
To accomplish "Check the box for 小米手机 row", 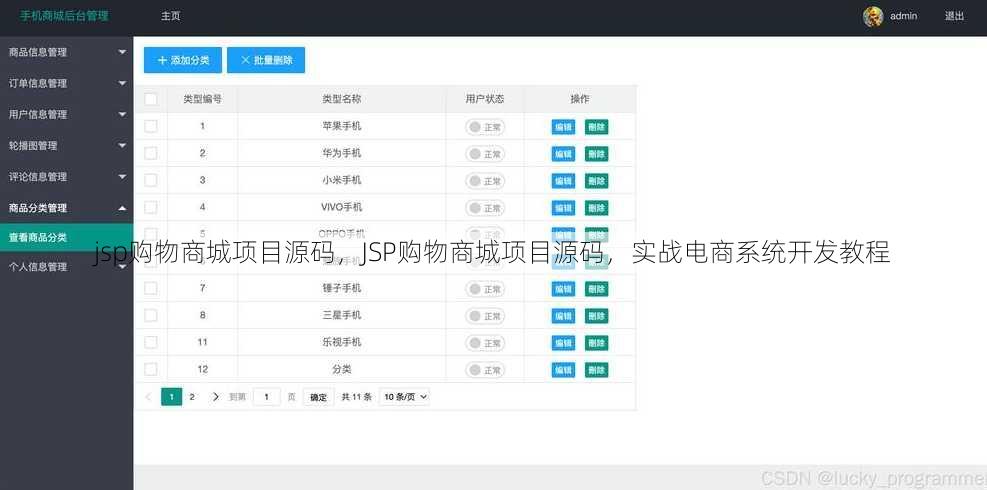I will (x=151, y=180).
